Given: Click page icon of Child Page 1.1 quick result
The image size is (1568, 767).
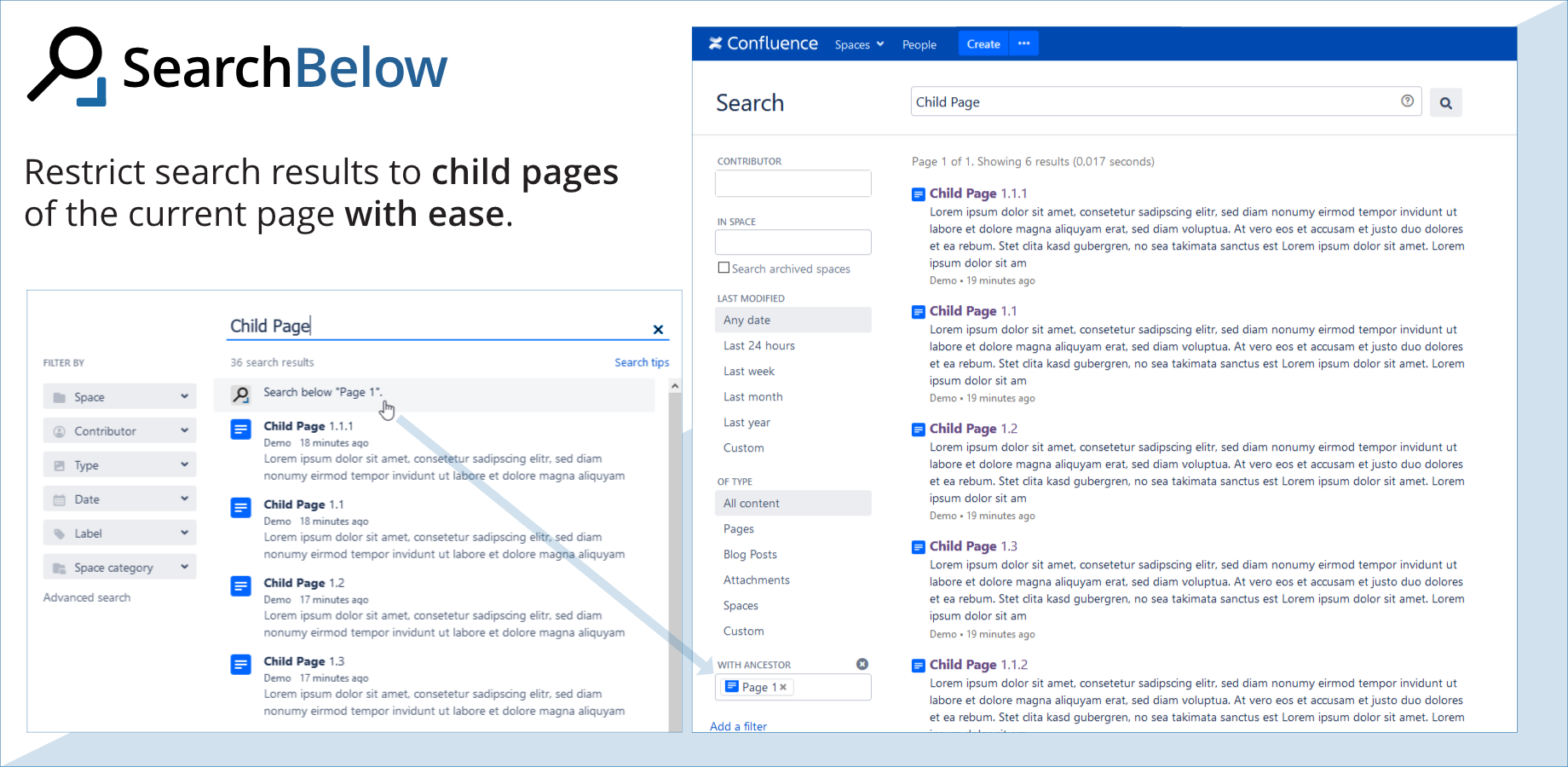Looking at the screenshot, I should 241,508.
